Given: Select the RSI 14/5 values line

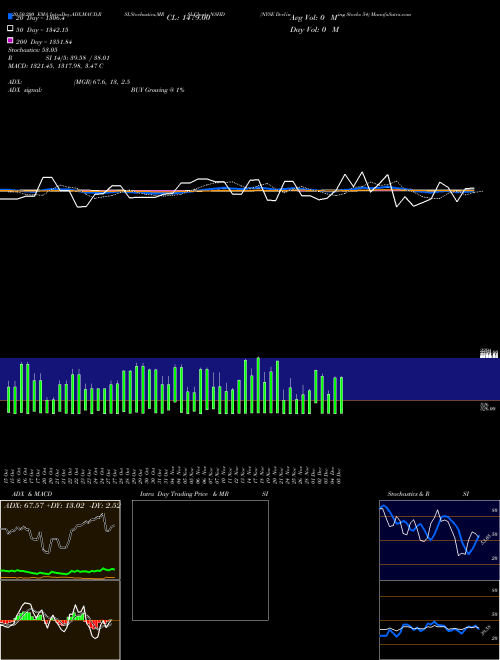Looking at the screenshot, I should [x=59, y=58].
